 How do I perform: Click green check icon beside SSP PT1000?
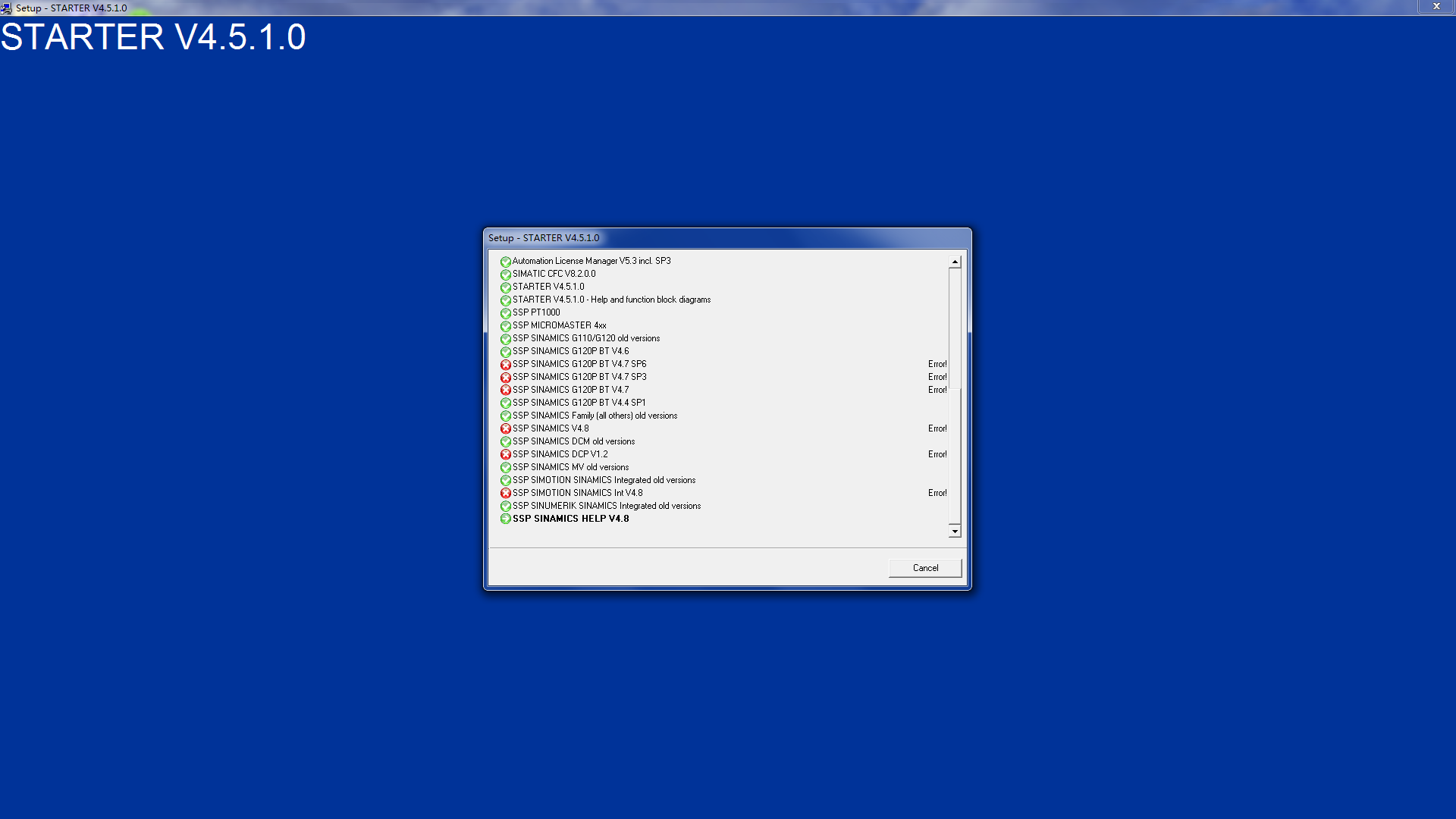coord(505,313)
